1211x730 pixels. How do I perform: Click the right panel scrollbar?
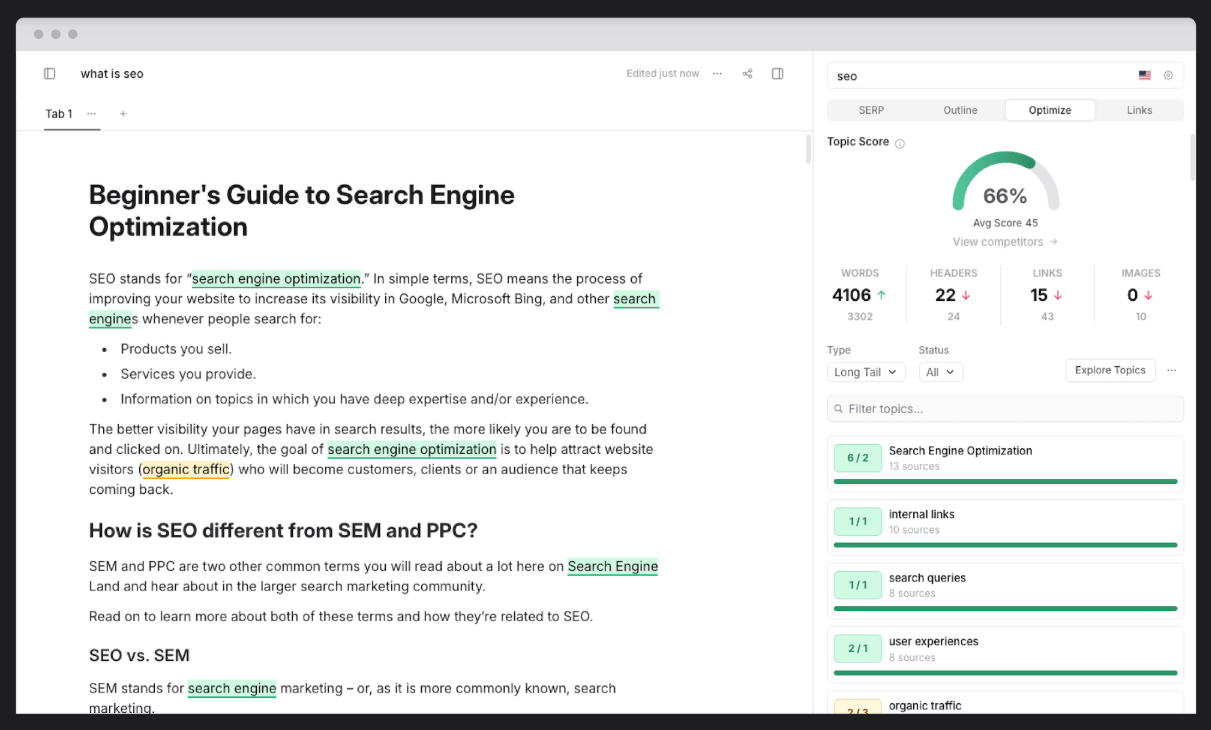pos(1192,157)
